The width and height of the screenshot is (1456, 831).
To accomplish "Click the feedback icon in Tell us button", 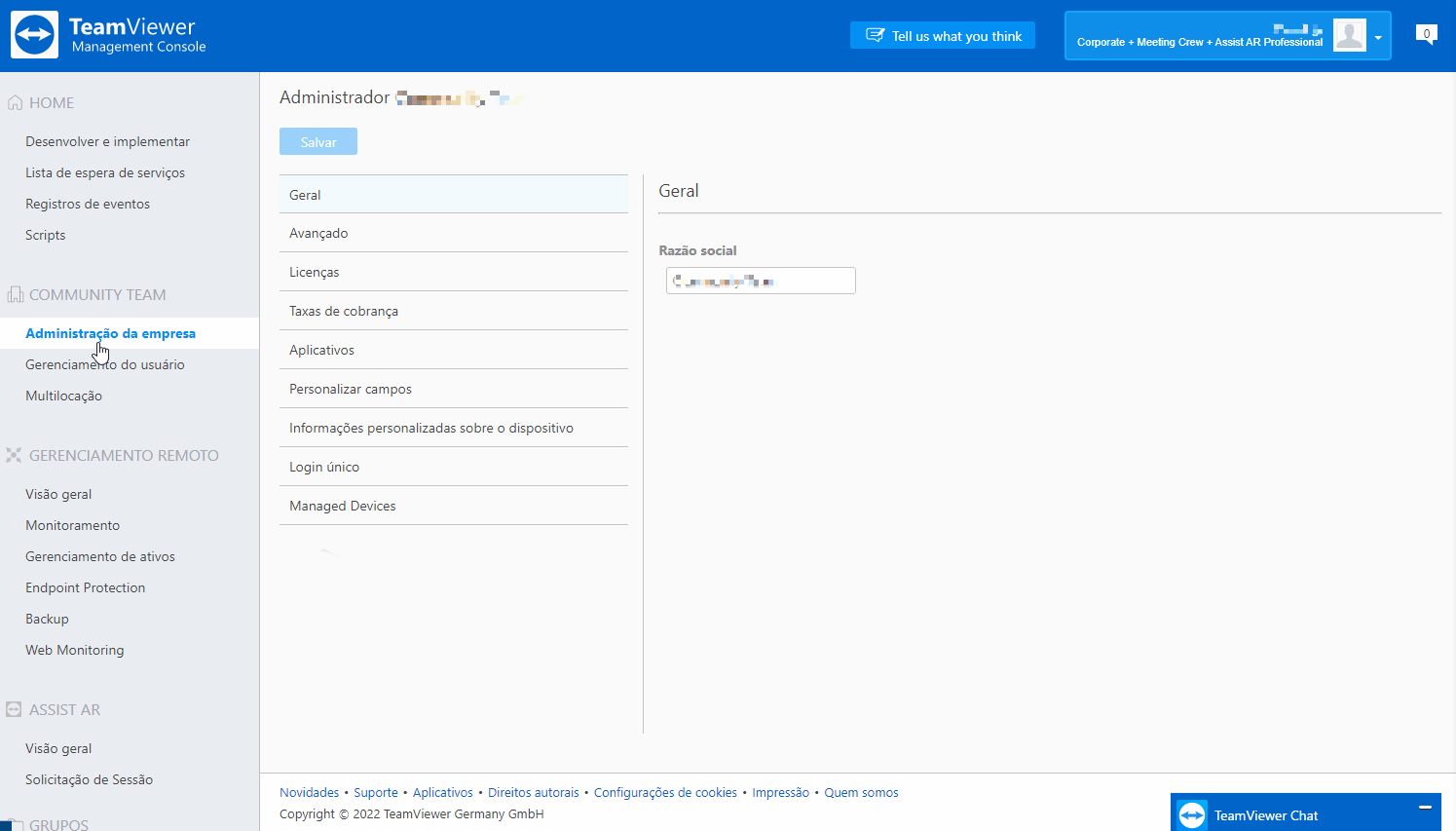I will pyautogui.click(x=876, y=35).
